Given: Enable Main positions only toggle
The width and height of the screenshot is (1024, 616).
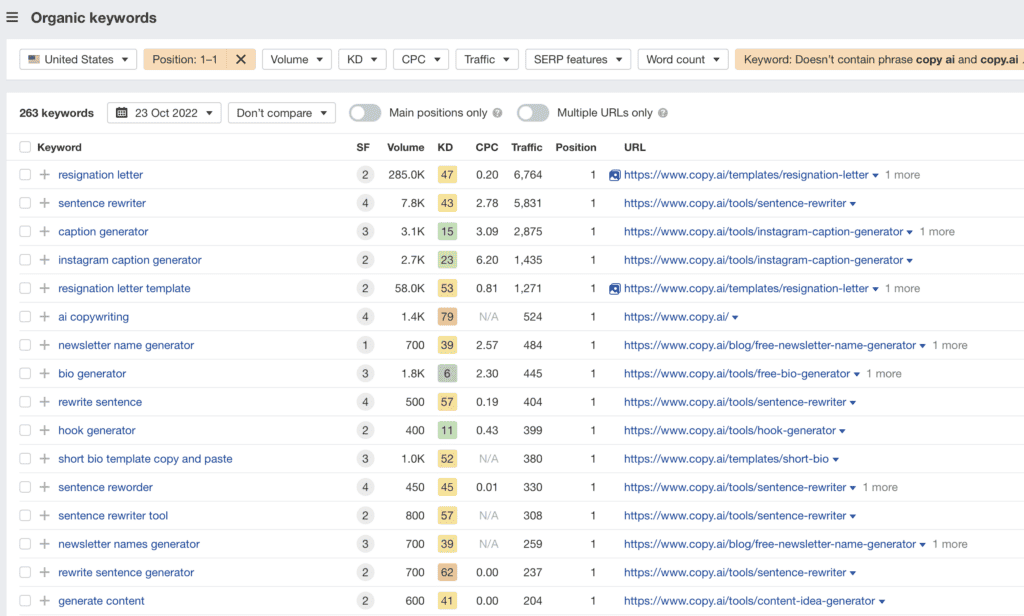Looking at the screenshot, I should pos(364,113).
